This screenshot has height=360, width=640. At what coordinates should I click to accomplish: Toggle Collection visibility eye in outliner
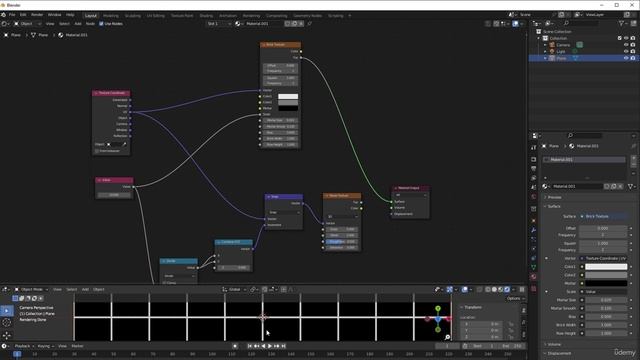pyautogui.click(x=626, y=38)
